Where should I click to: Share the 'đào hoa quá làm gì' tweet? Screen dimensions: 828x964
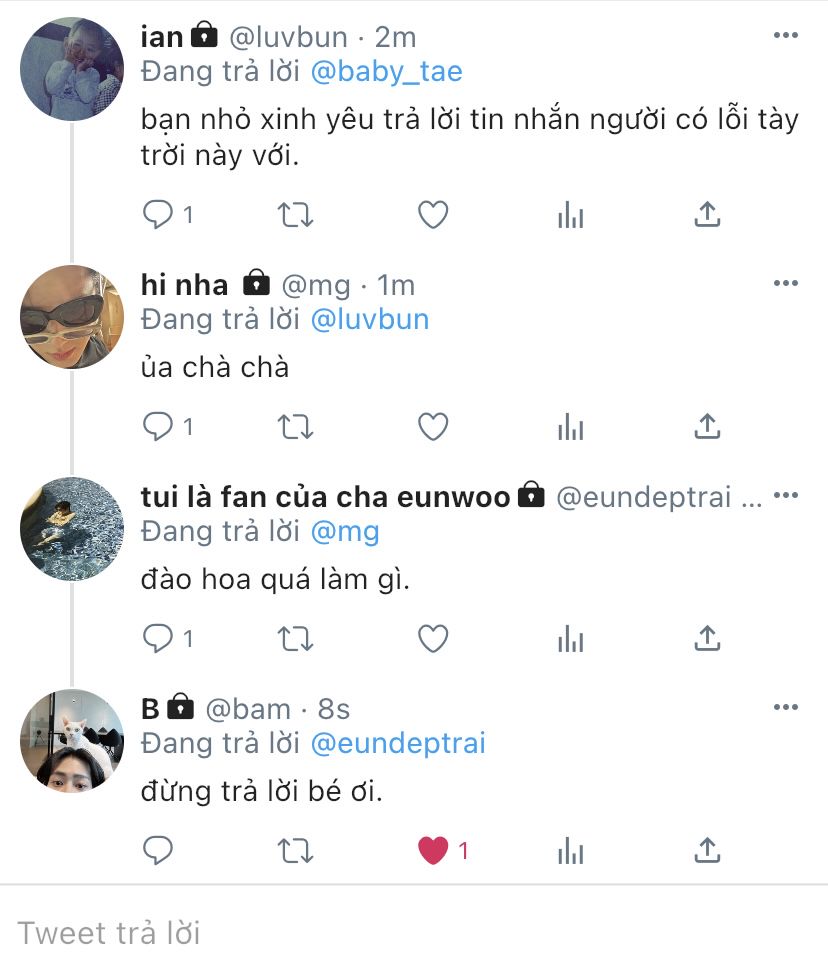707,638
